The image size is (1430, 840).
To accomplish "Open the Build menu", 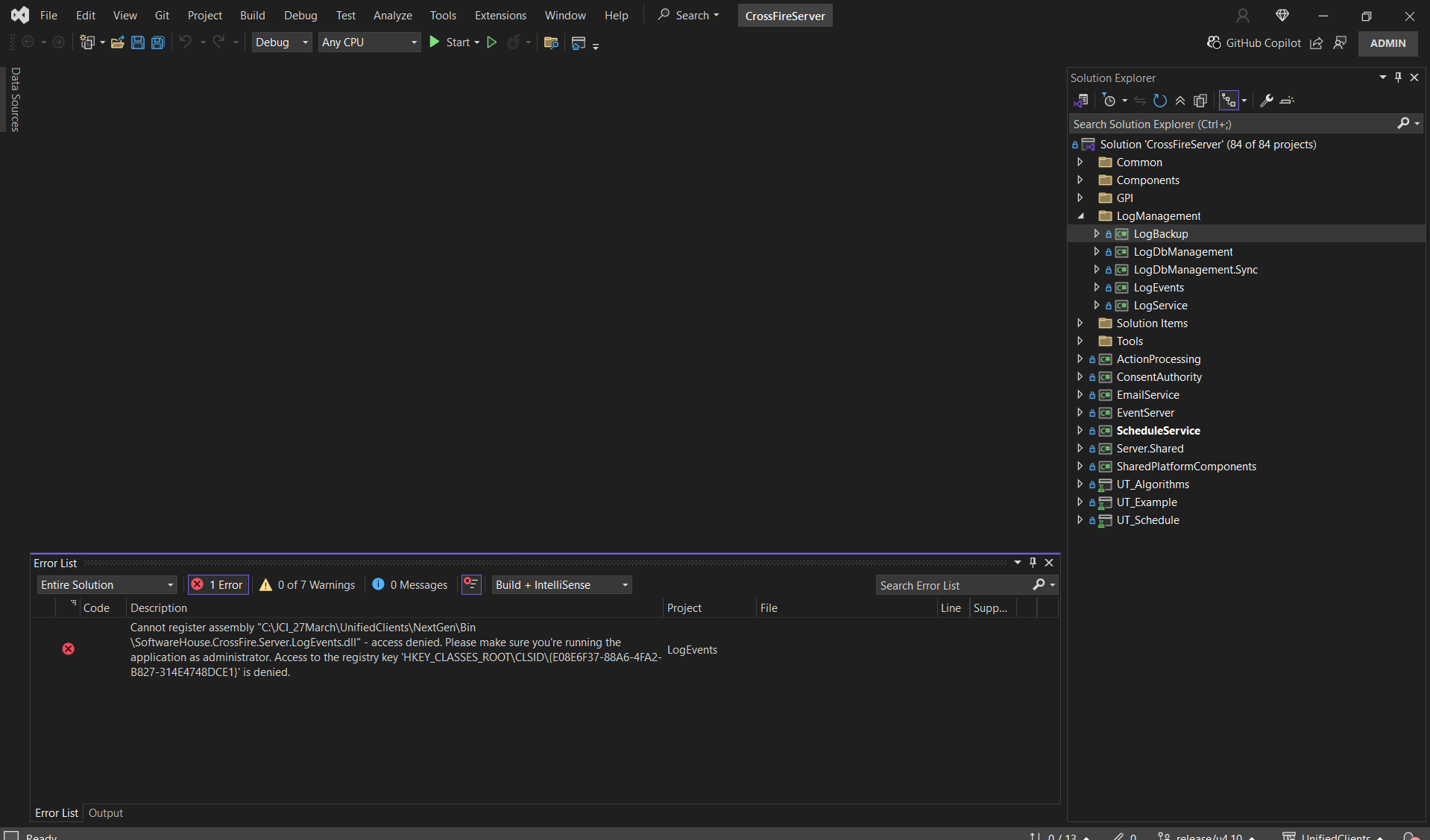I will 253,16.
